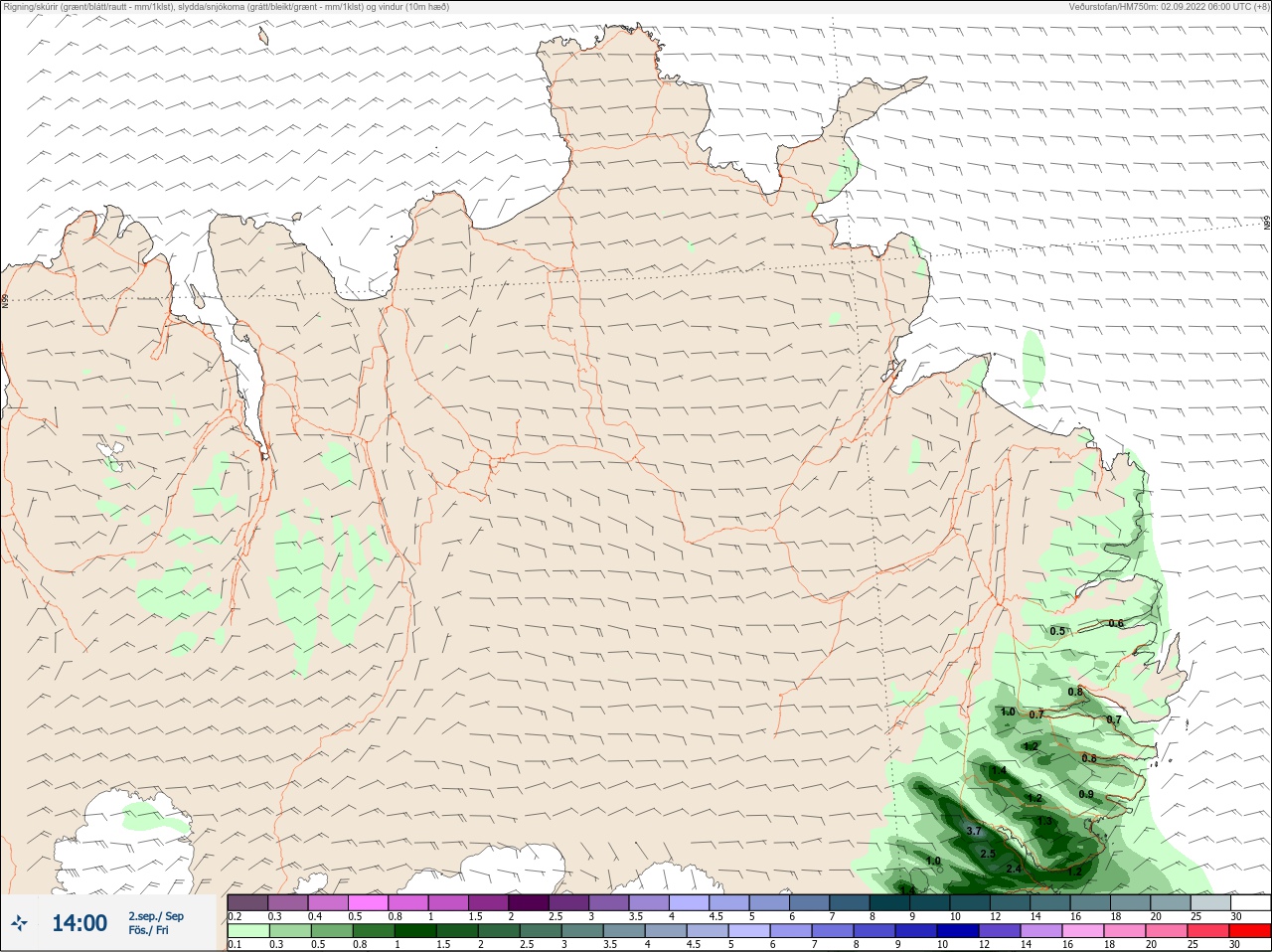Viewport: 1272px width, 952px height.
Task: Click the '2.sep./ Sep' date label
Action: pos(156,916)
